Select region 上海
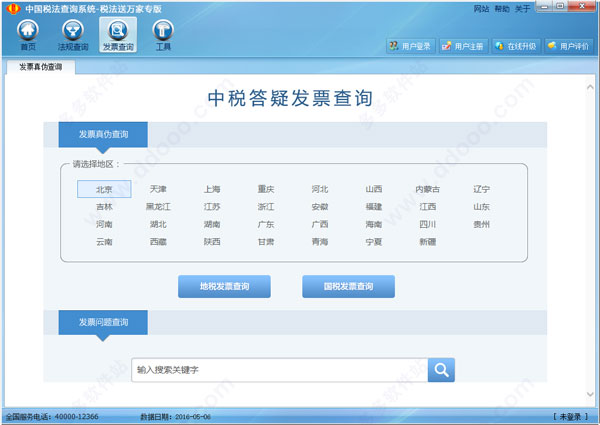The height and width of the screenshot is (425, 600). pos(212,189)
